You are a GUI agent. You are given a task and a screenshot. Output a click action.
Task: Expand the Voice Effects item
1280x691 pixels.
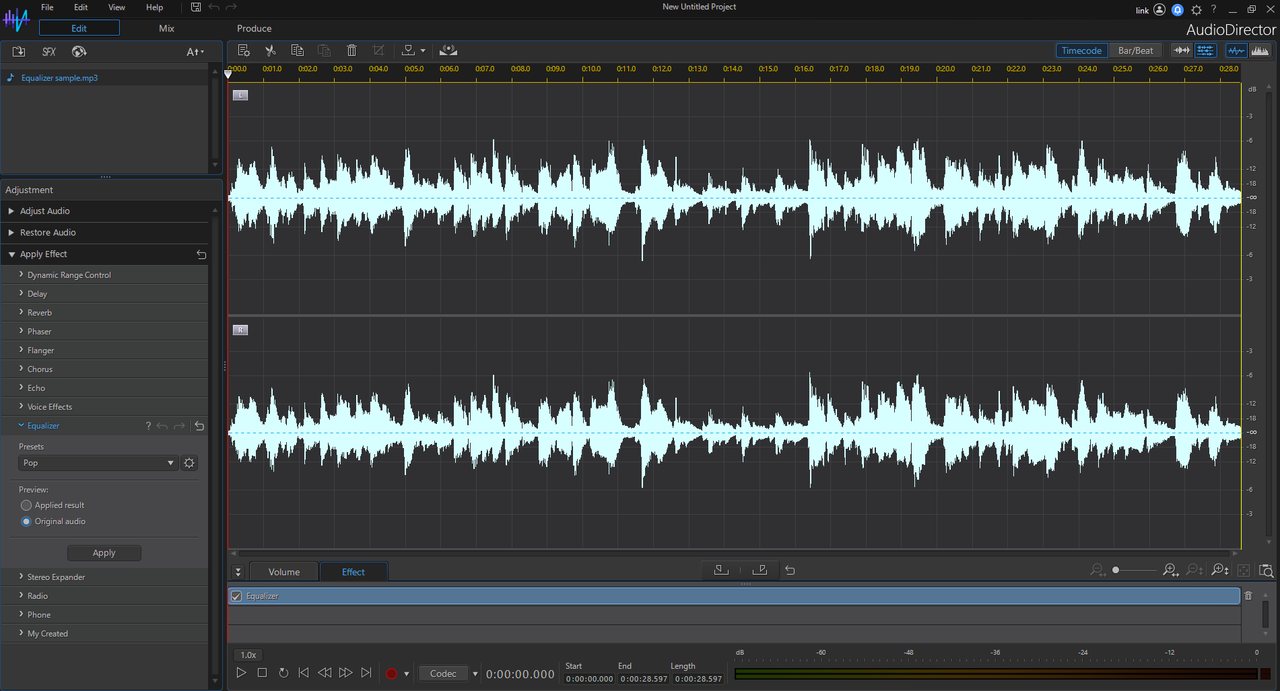coord(105,407)
